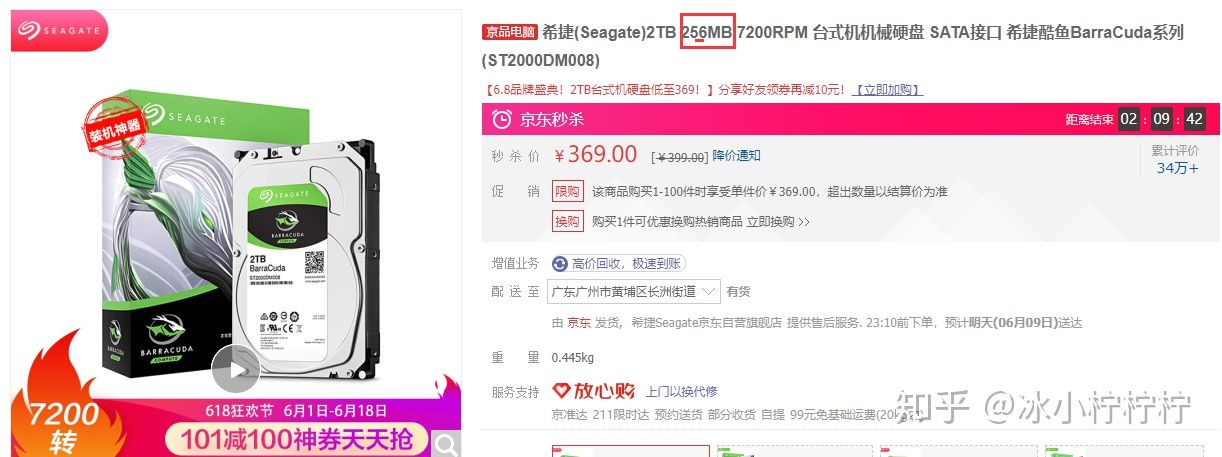Click the 京东秒杀 clock icon

(502, 120)
